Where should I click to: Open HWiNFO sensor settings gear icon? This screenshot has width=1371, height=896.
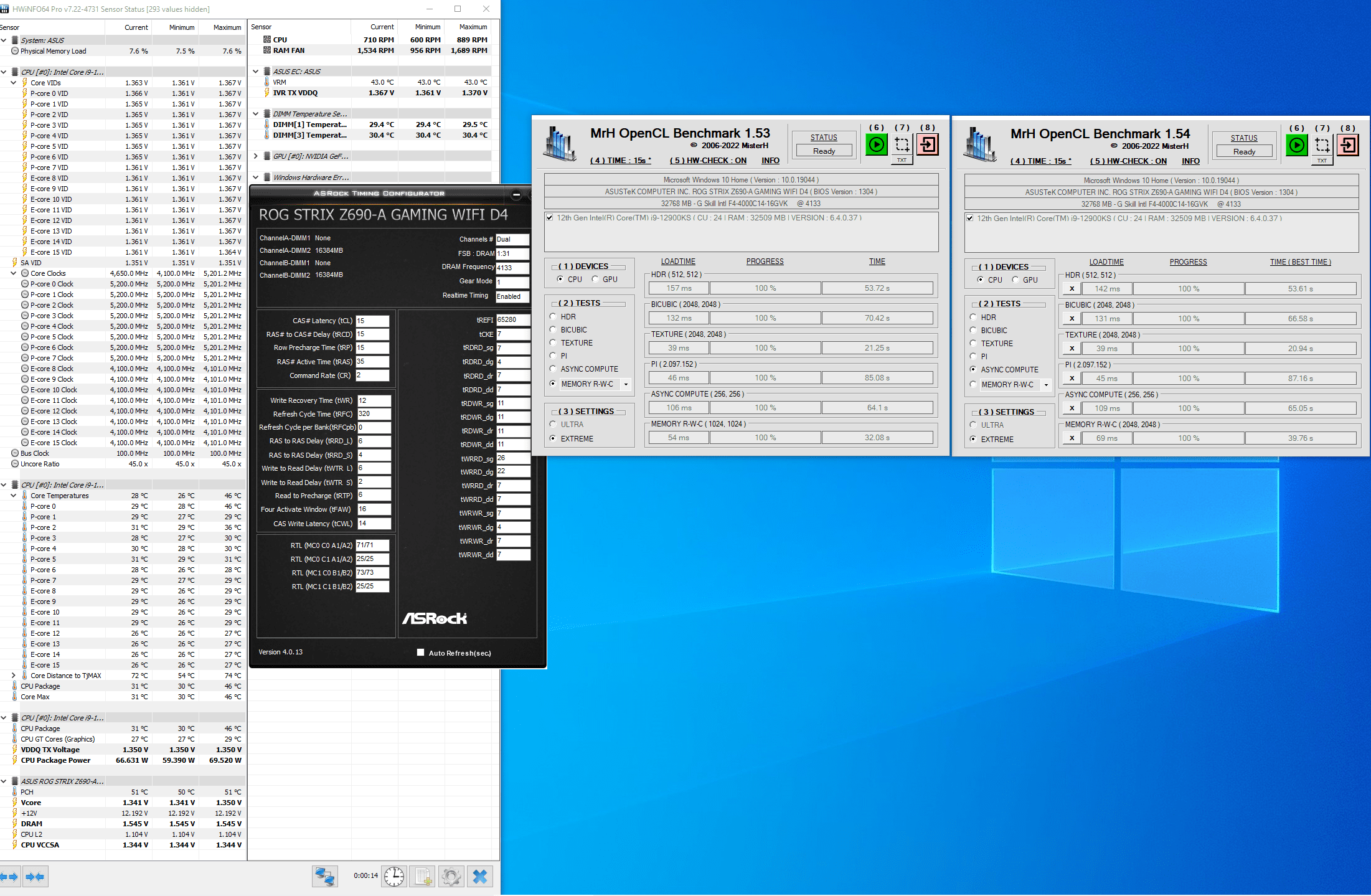tap(451, 877)
